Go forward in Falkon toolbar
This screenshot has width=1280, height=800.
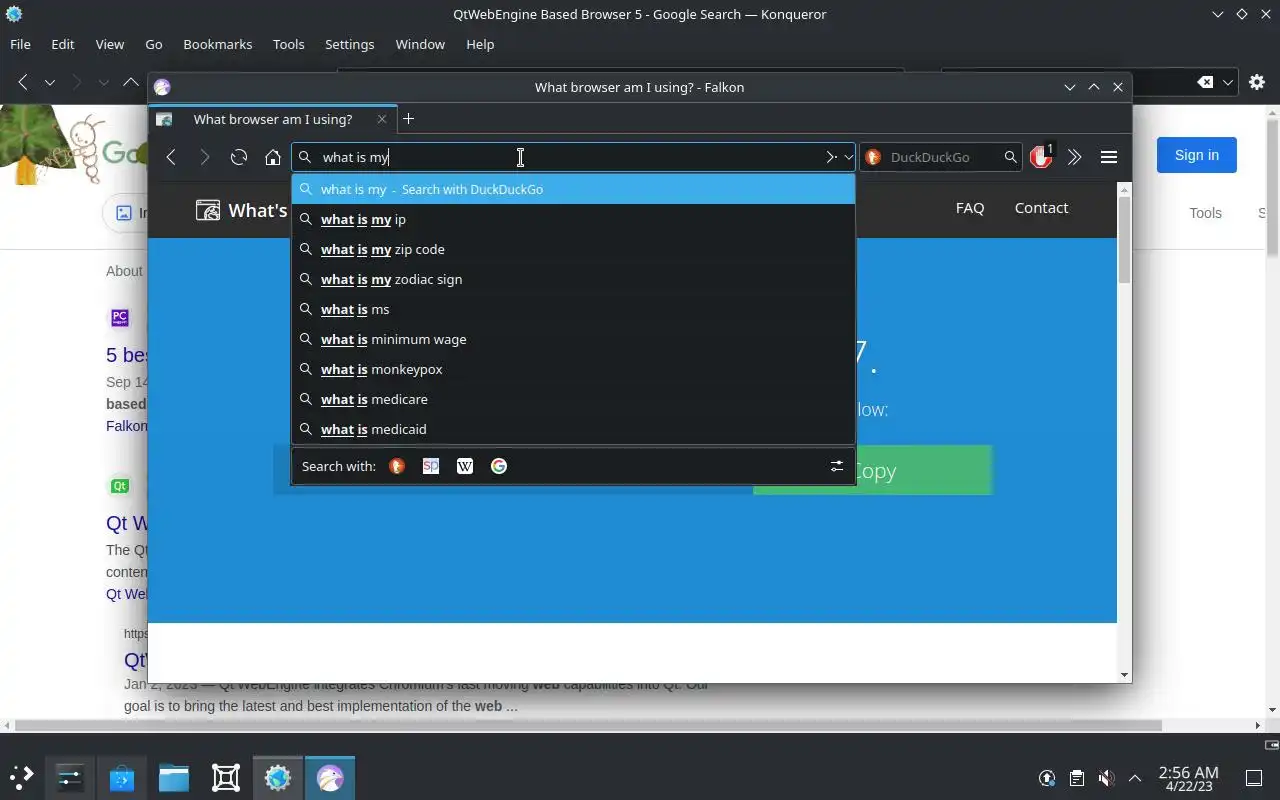pyautogui.click(x=205, y=157)
